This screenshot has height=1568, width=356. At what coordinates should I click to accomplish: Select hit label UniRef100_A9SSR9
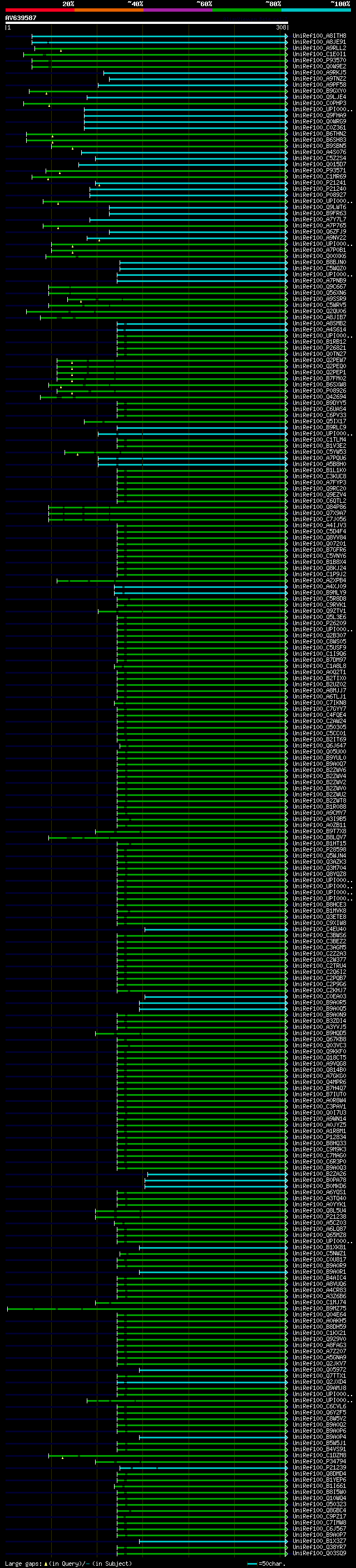tap(319, 299)
